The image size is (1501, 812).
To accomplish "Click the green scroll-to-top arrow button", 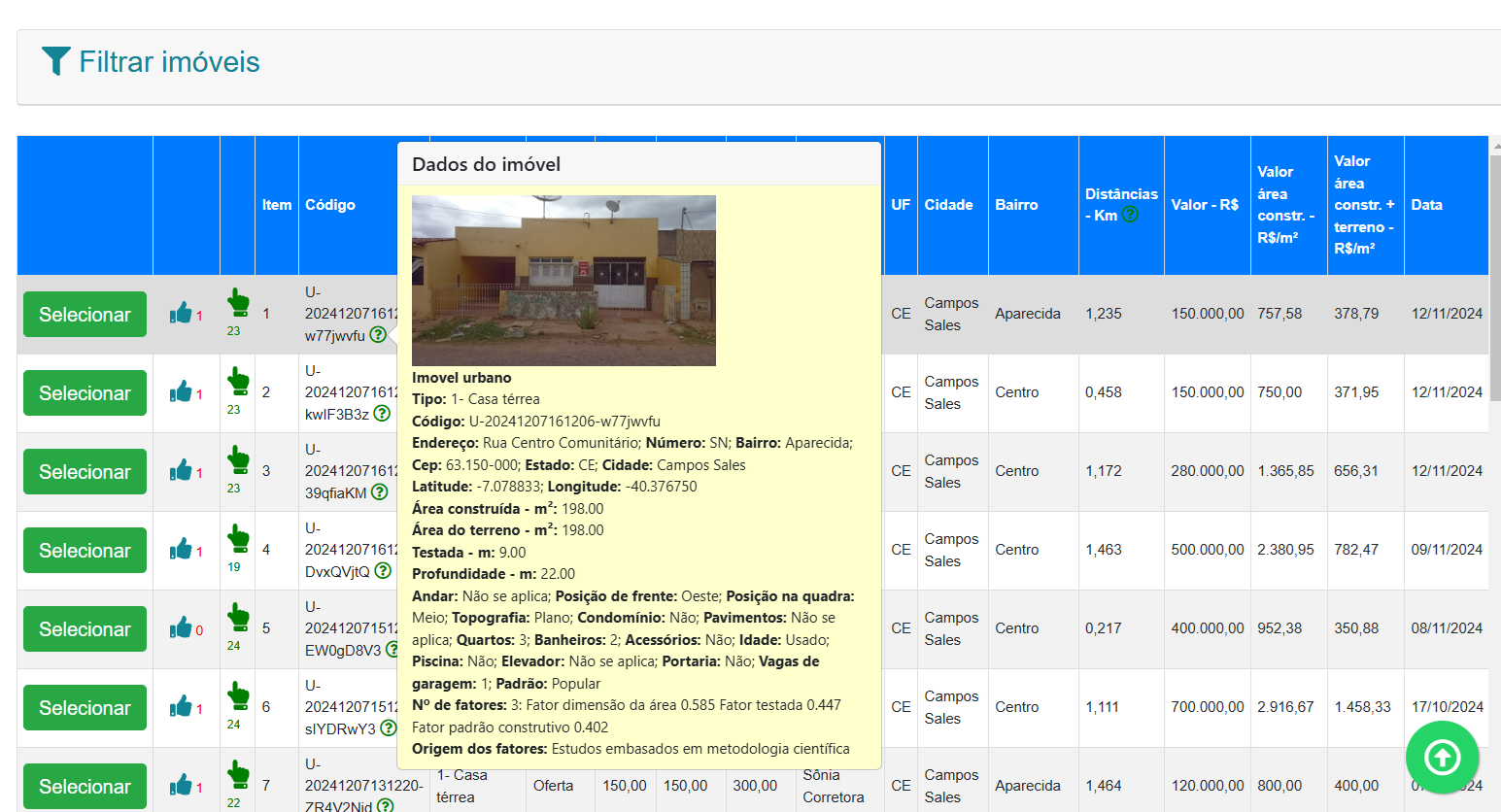I will [x=1442, y=757].
